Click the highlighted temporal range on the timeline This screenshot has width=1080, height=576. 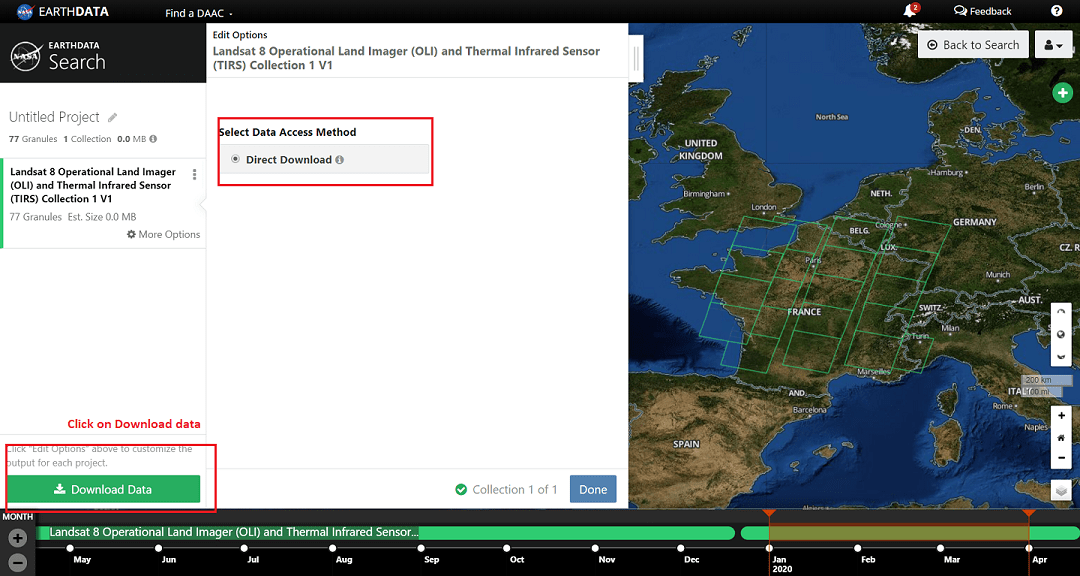point(899,533)
